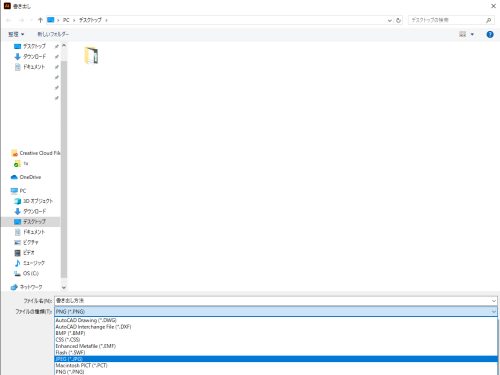The width and height of the screenshot is (500, 375).
Task: Click the New Folder button
Action: 53,34
